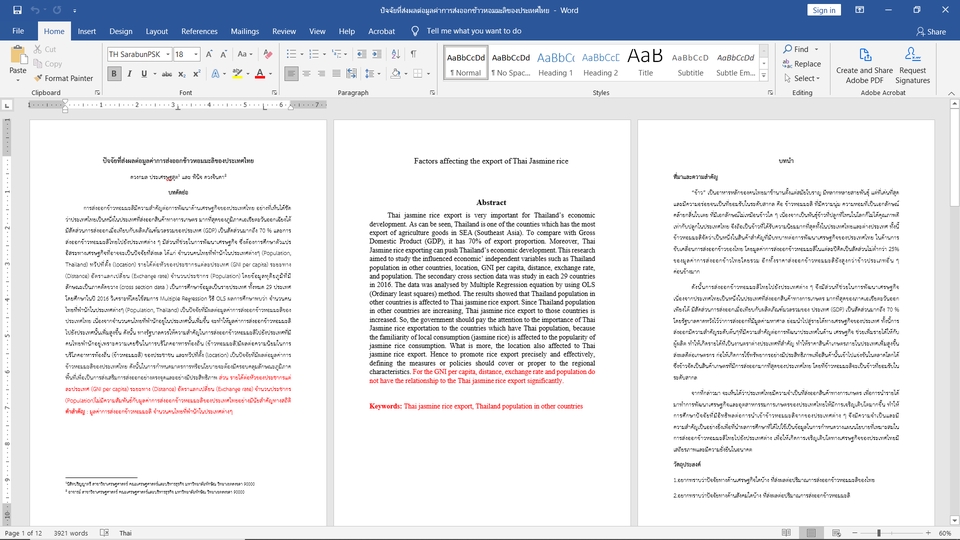
Task: Go to the Review tab
Action: point(283,31)
